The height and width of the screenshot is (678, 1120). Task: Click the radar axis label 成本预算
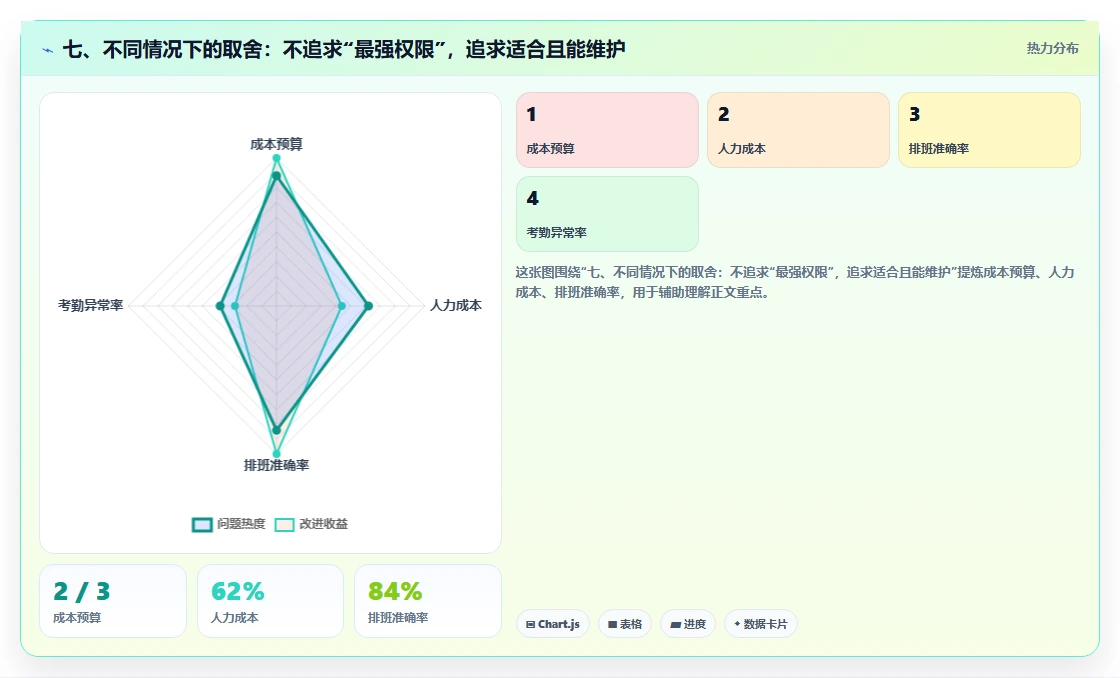tap(276, 144)
